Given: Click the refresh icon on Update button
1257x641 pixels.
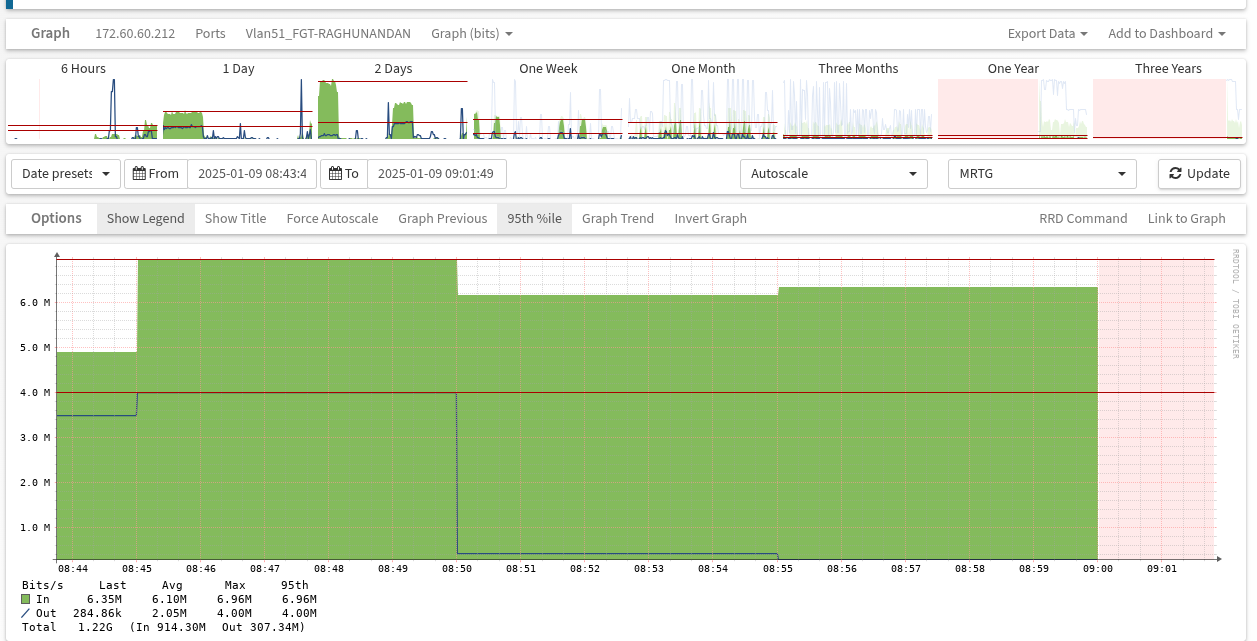Looking at the screenshot, I should coord(1176,174).
